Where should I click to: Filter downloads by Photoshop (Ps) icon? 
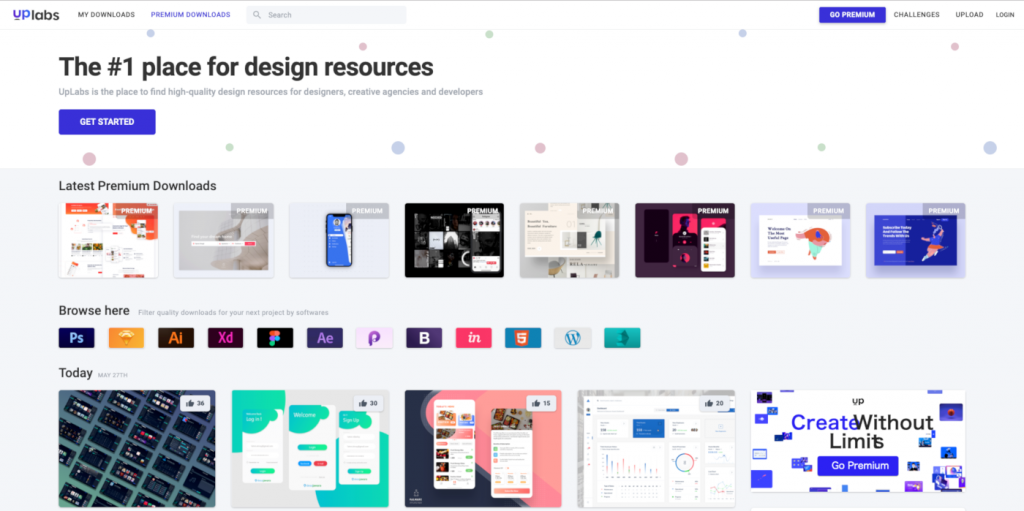click(x=76, y=338)
